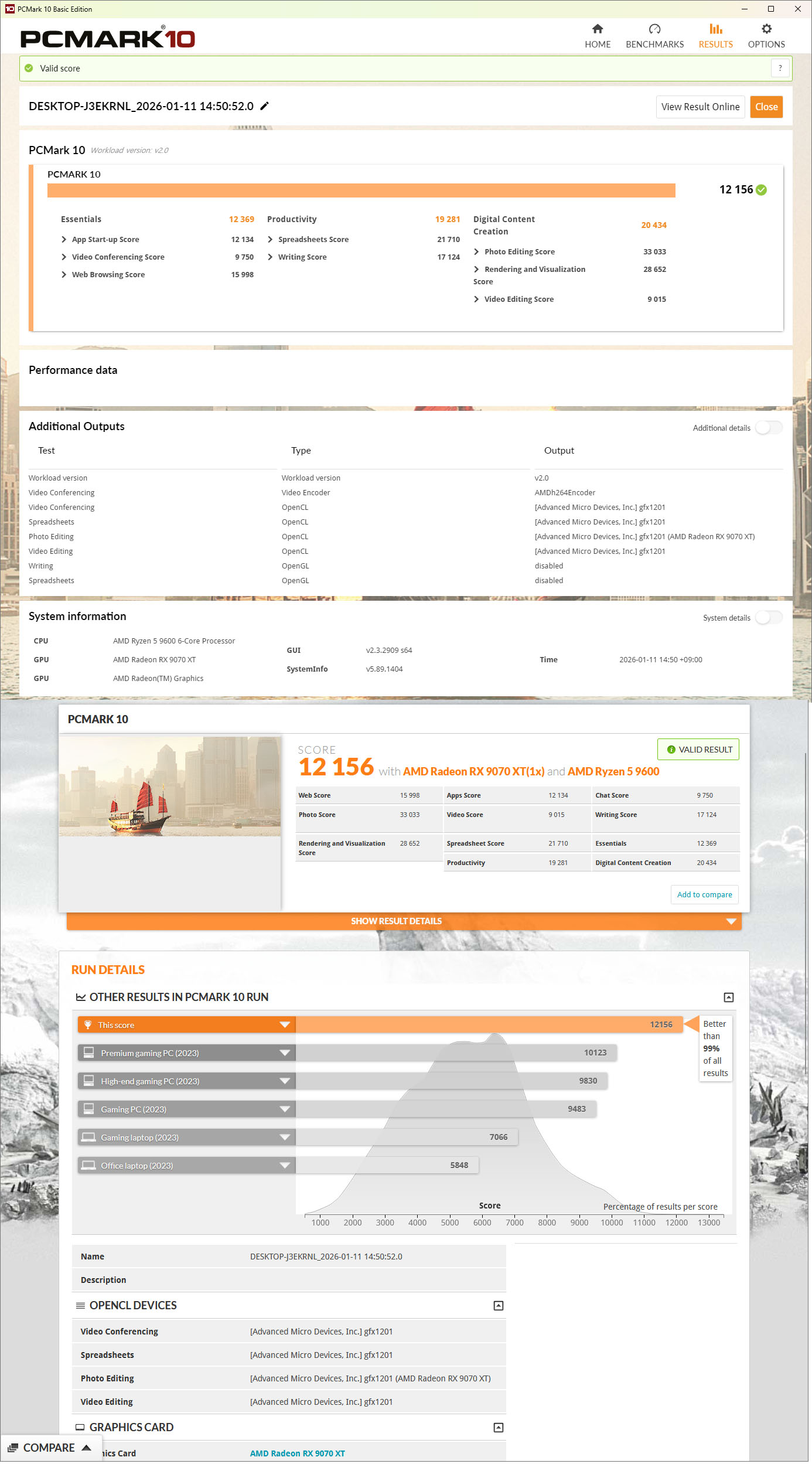Toggle the Additional details switch
The width and height of the screenshot is (812, 1464).
pyautogui.click(x=769, y=428)
